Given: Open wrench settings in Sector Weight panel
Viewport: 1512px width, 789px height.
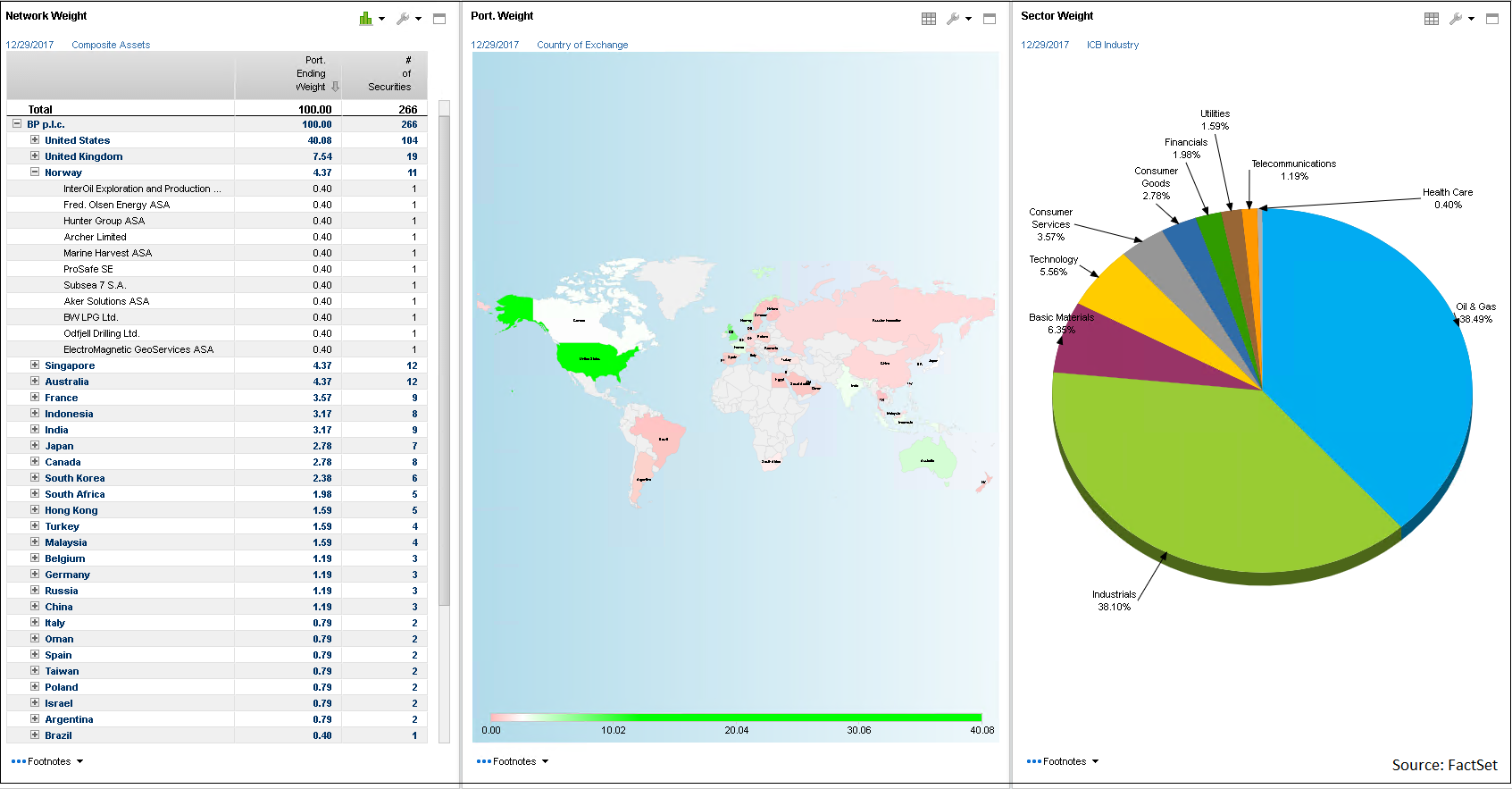Looking at the screenshot, I should click(x=1456, y=18).
